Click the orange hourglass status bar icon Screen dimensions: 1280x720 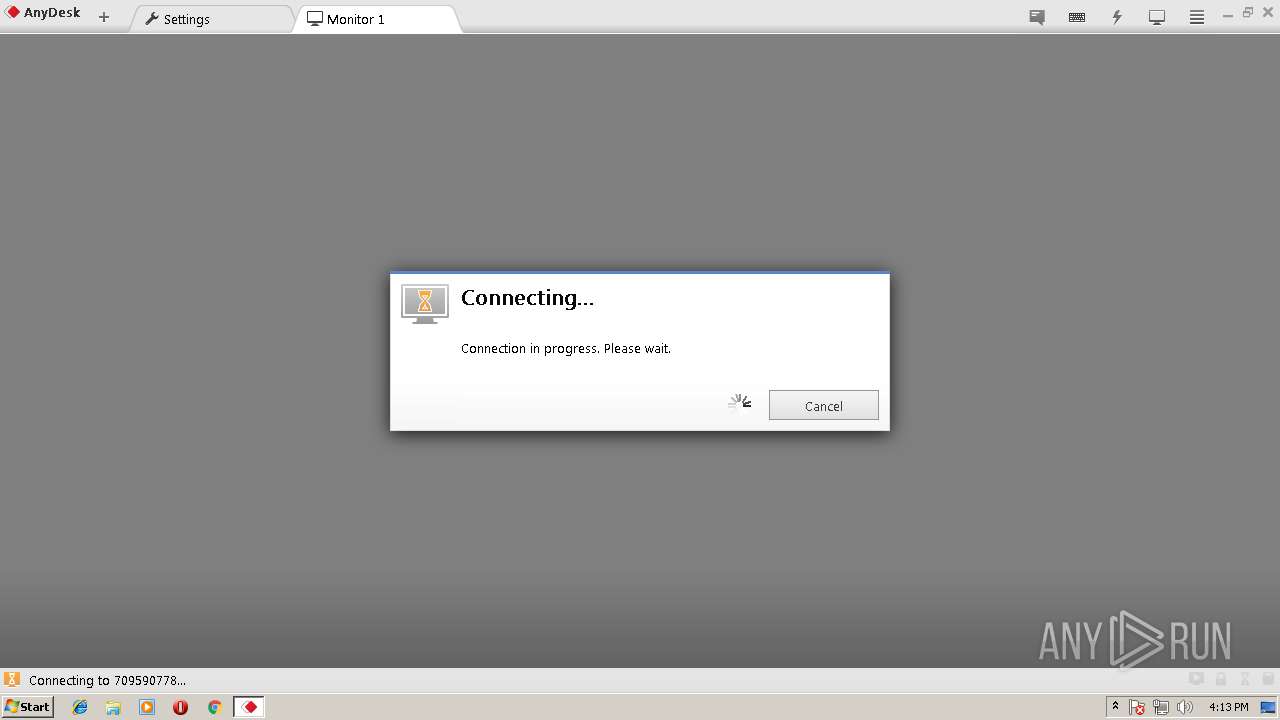[12, 679]
